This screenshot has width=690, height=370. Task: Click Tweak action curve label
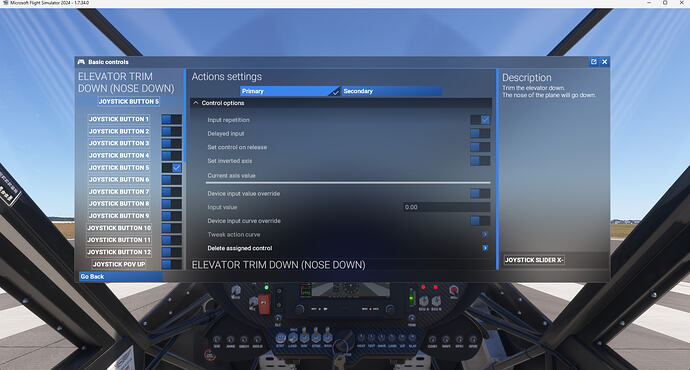(234, 234)
